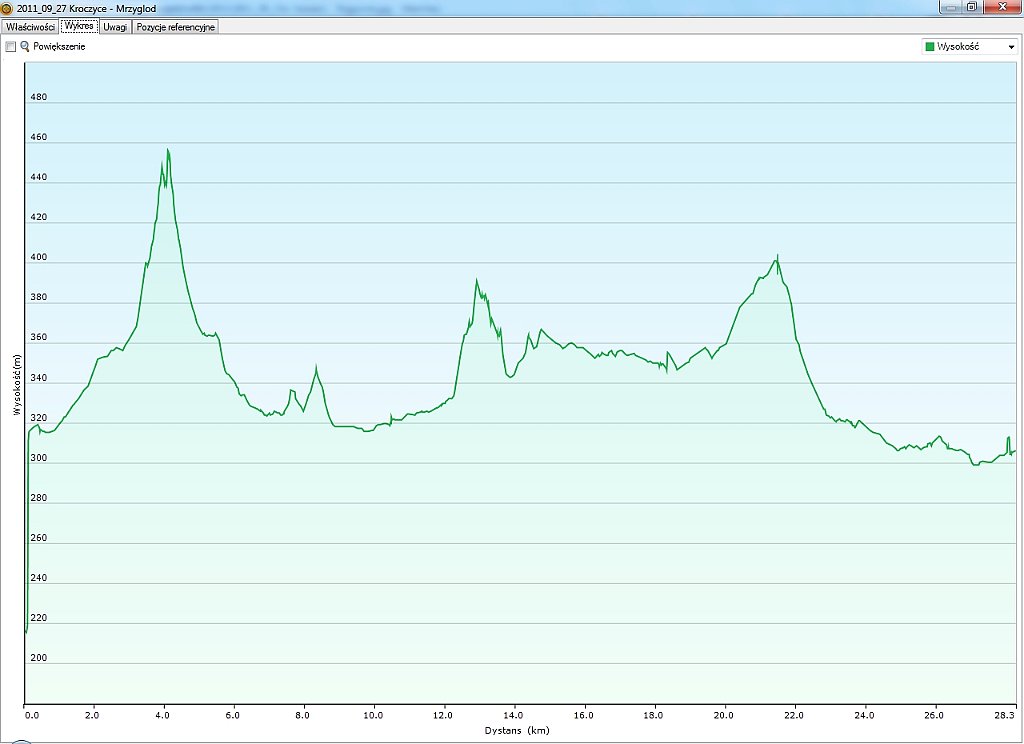Expand the Wysokość dropdown arrow

[1011, 47]
